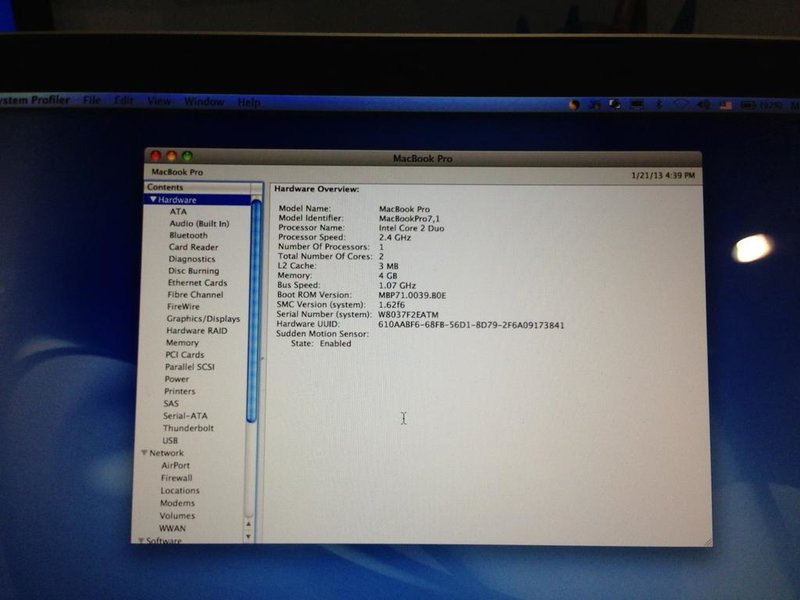Select the Hardware category row
The image size is (800, 600).
[198, 199]
